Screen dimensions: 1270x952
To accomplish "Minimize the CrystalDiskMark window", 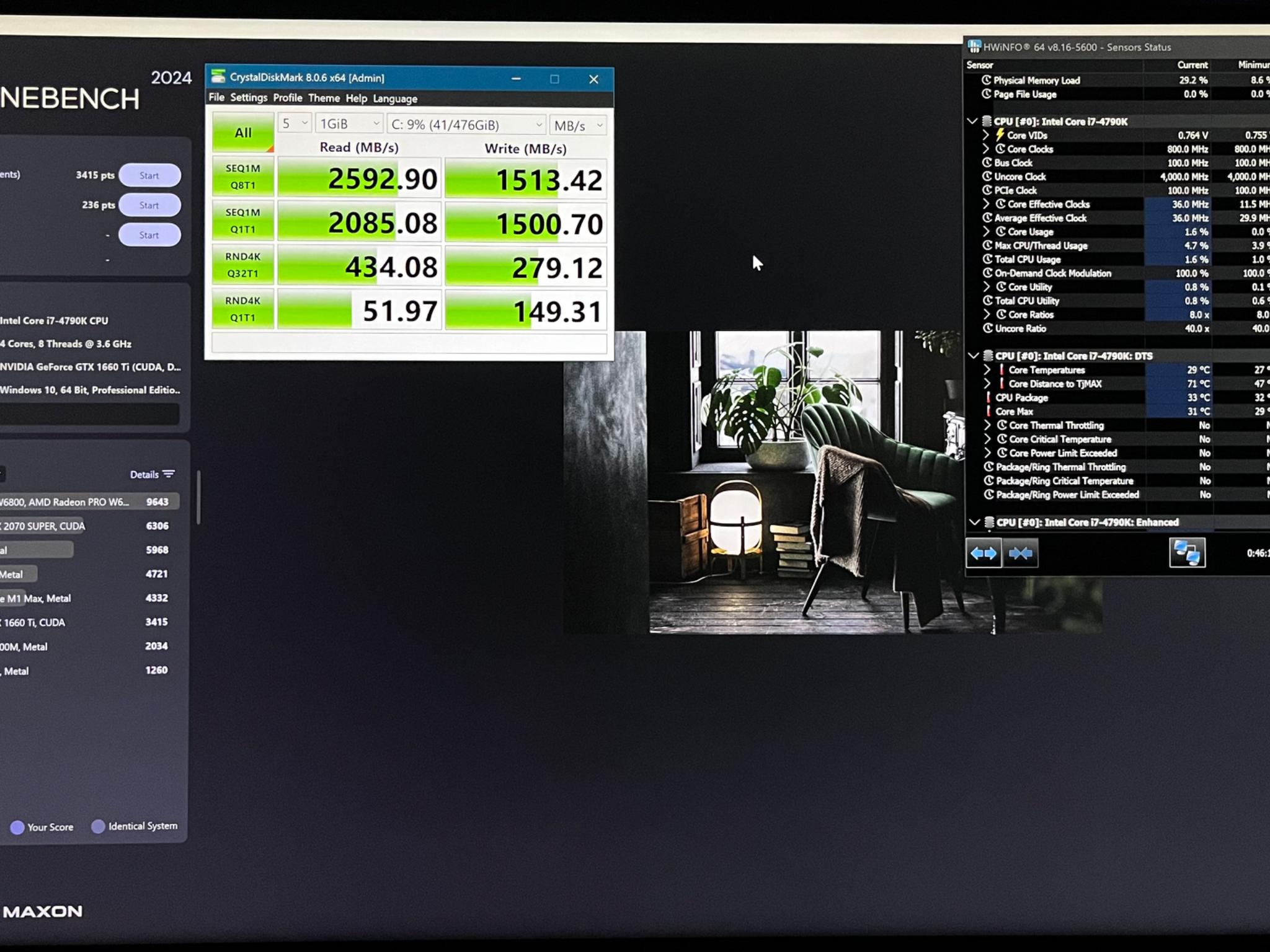I will (516, 79).
